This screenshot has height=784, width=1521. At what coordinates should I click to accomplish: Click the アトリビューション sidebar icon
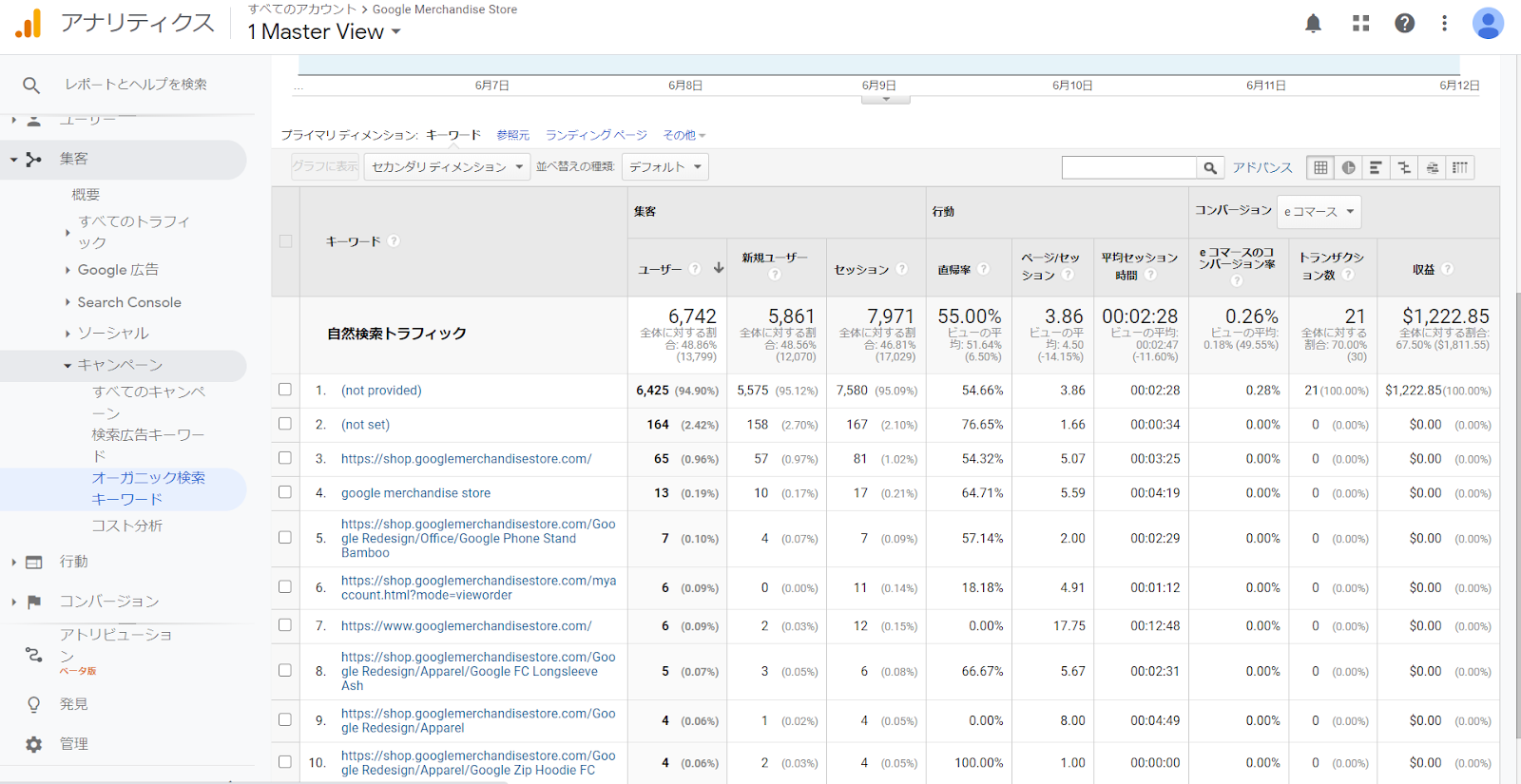click(33, 654)
